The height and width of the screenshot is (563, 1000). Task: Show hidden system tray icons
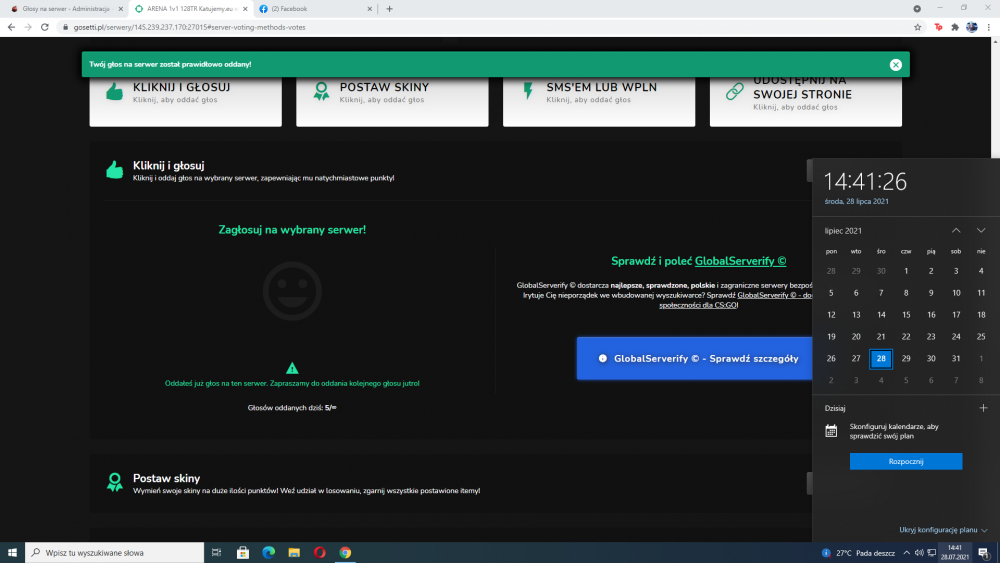906,553
